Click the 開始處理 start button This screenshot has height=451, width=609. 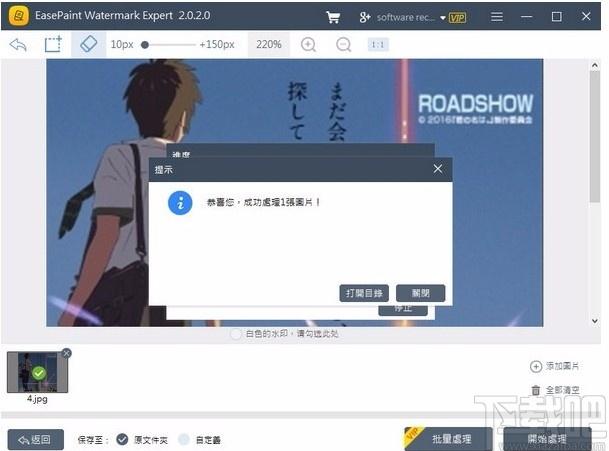[547, 439]
